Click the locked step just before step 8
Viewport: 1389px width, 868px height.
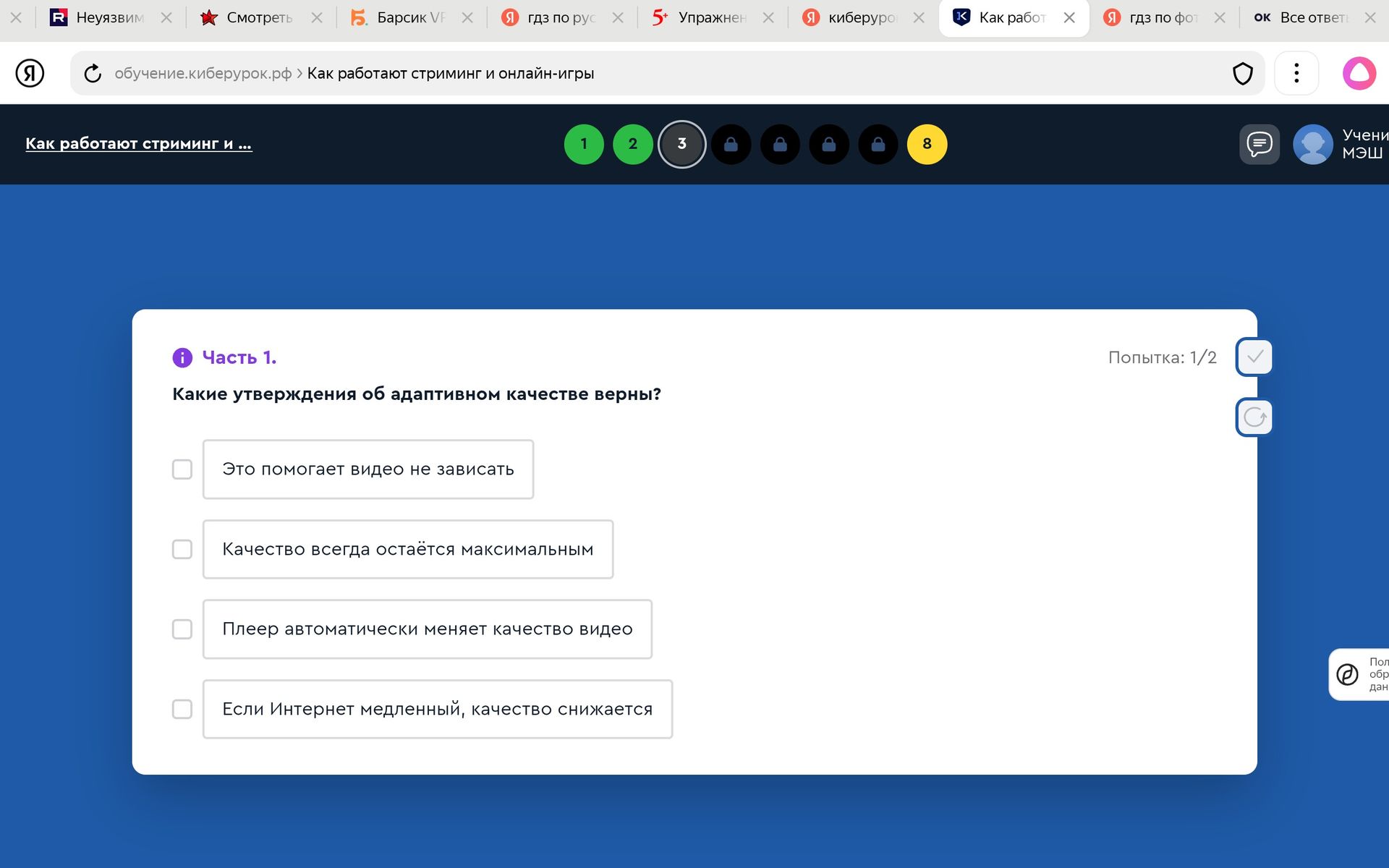coord(878,144)
